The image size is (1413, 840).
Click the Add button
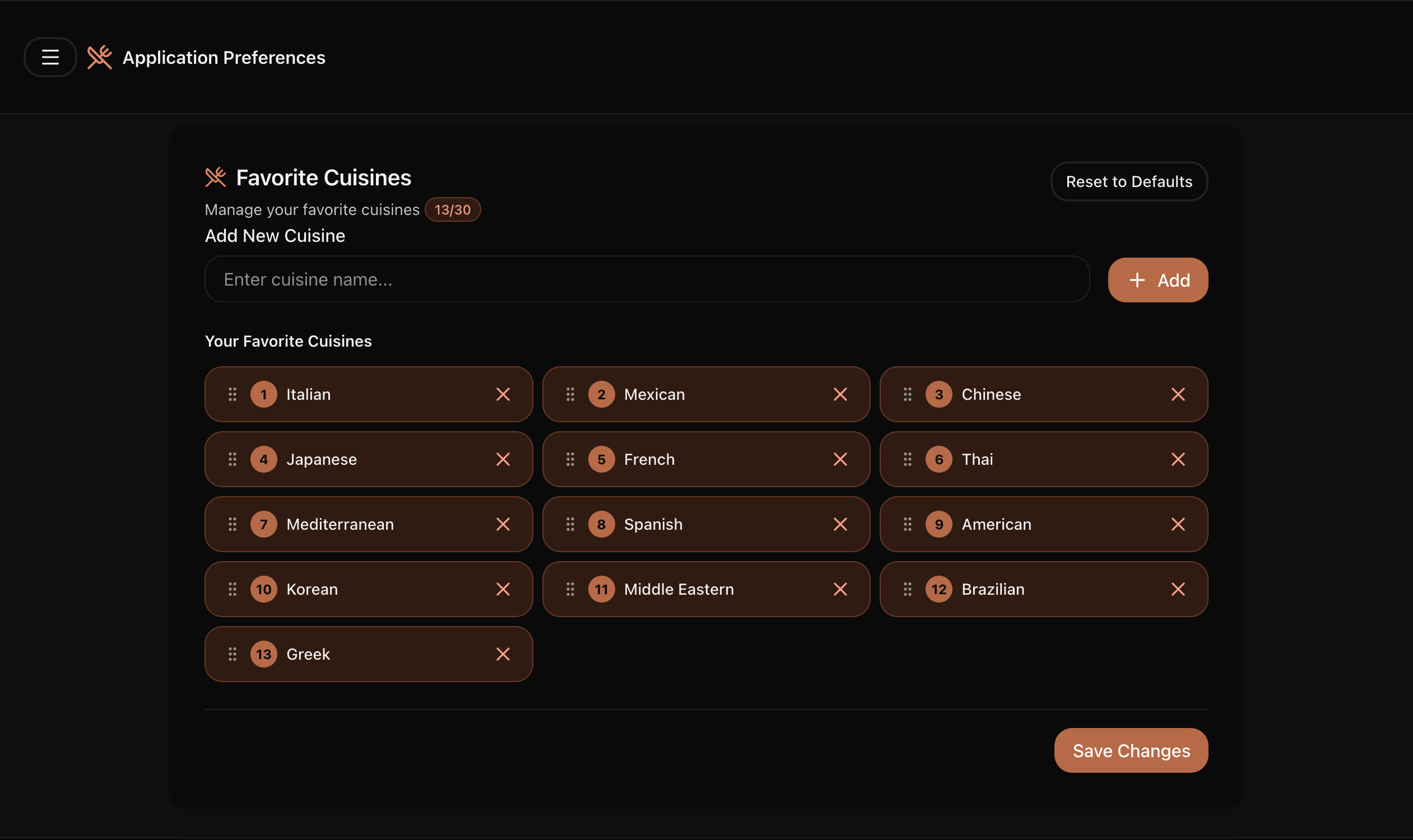pyautogui.click(x=1158, y=279)
